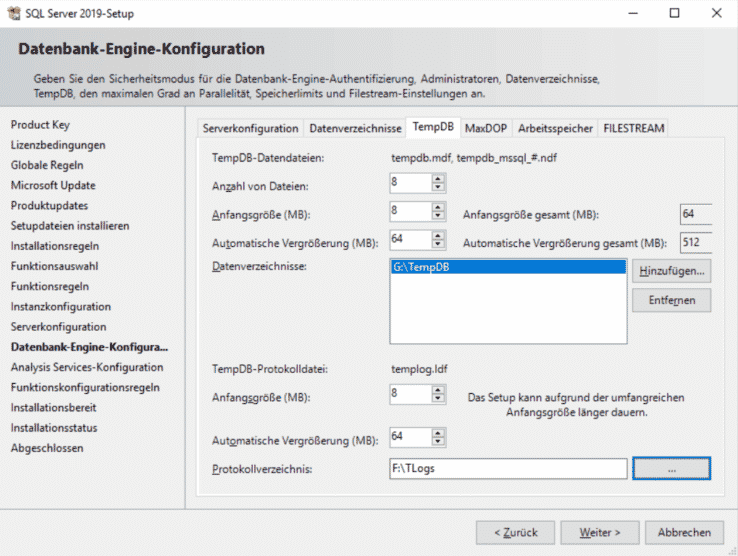This screenshot has height=556, width=738.
Task: Click the < Zurück button
Action: pyautogui.click(x=515, y=532)
